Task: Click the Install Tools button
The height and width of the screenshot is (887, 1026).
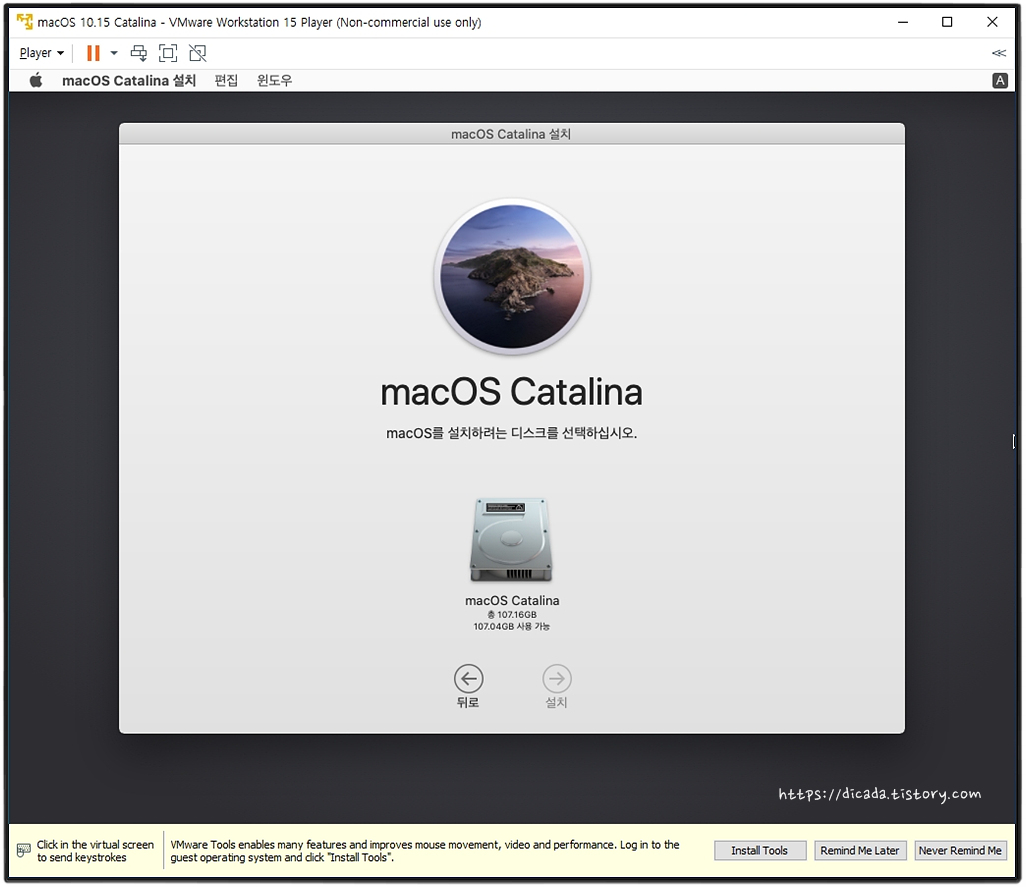Action: pyautogui.click(x=760, y=850)
